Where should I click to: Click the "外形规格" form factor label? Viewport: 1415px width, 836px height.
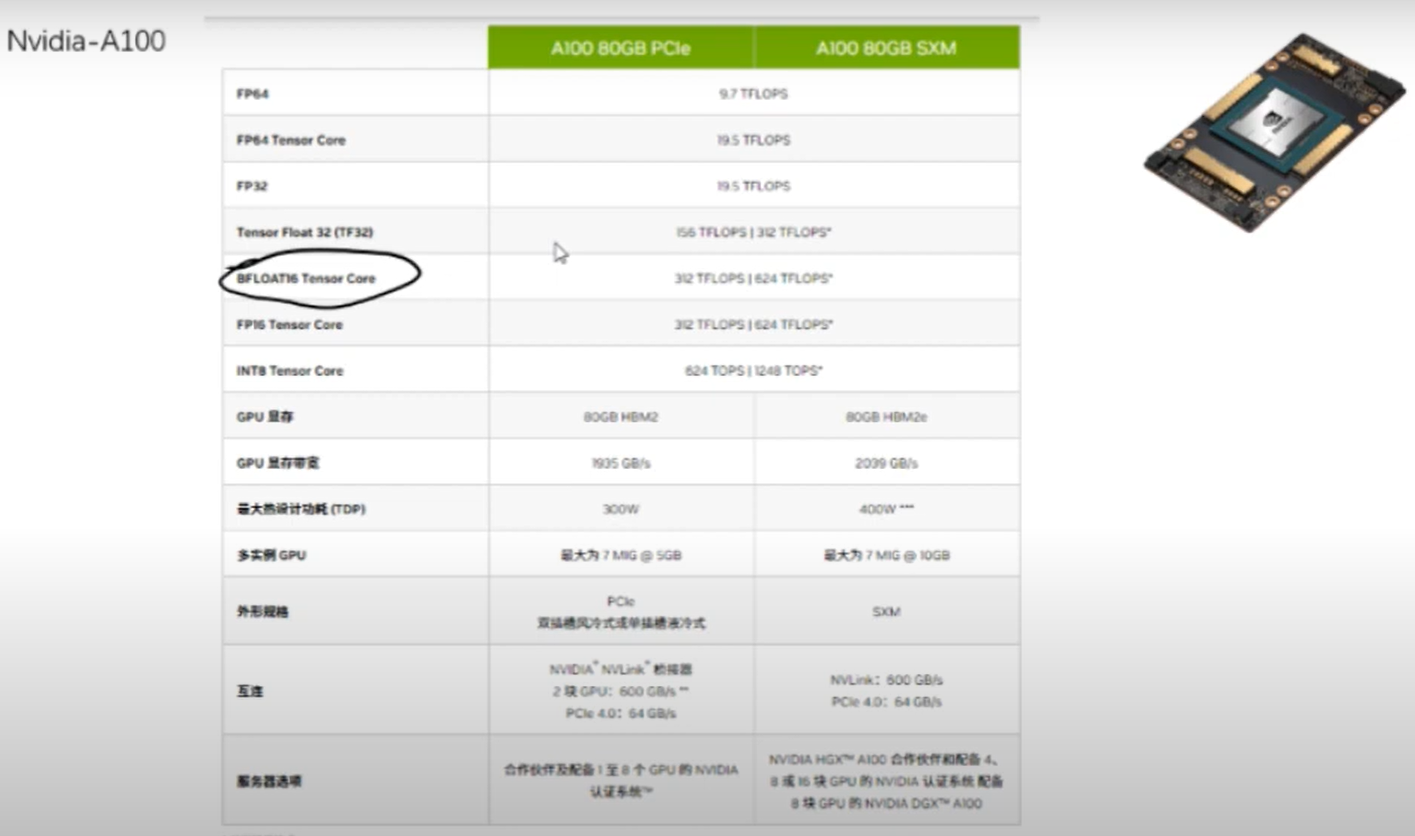click(x=262, y=611)
